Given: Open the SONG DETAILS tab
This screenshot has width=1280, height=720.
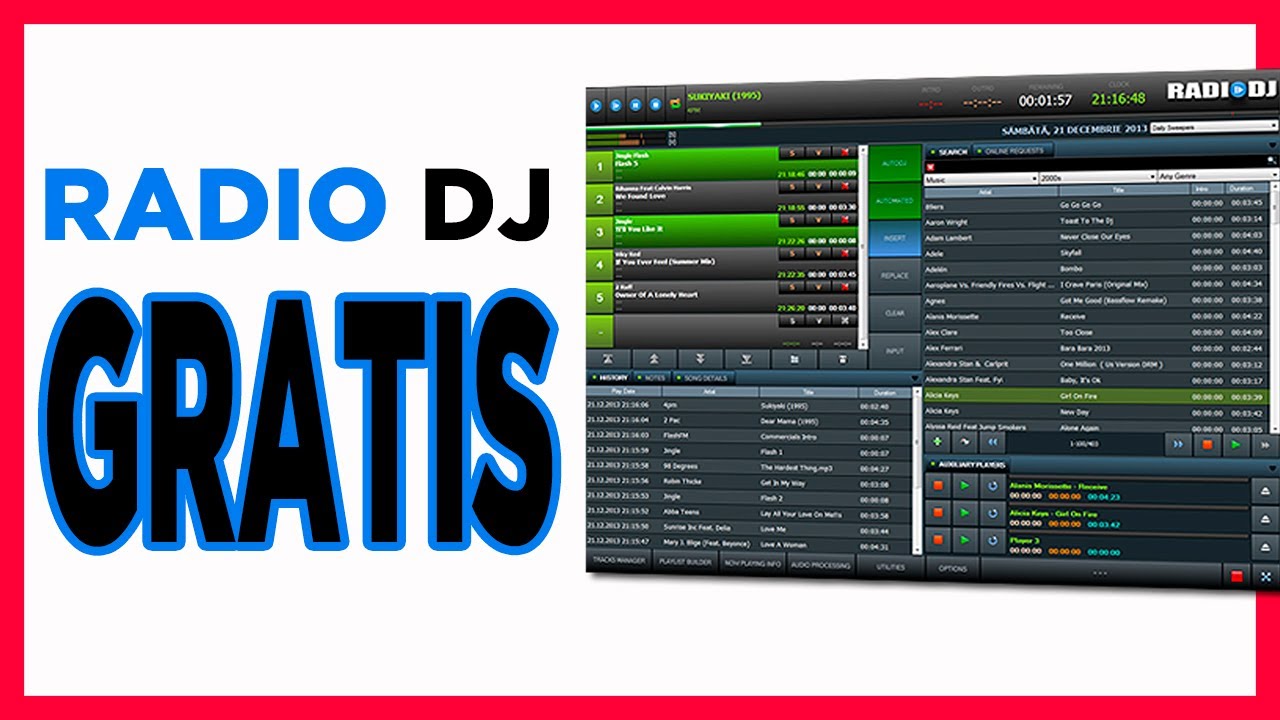Looking at the screenshot, I should 704,378.
